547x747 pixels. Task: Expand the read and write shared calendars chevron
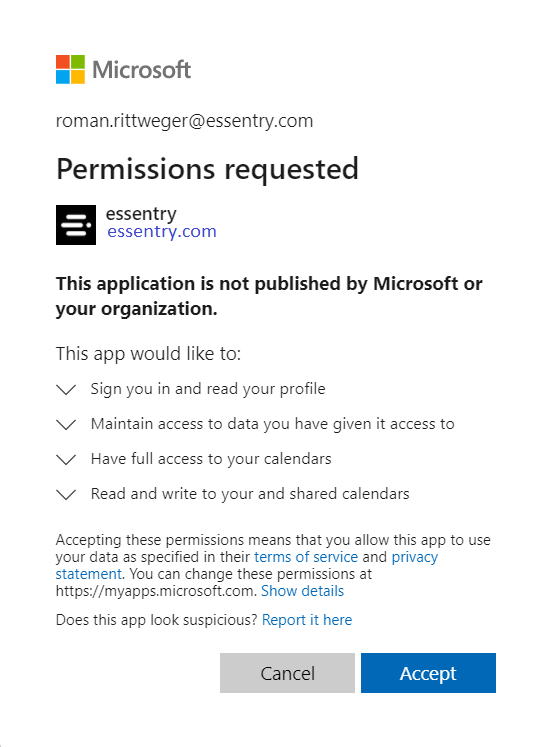point(66,495)
